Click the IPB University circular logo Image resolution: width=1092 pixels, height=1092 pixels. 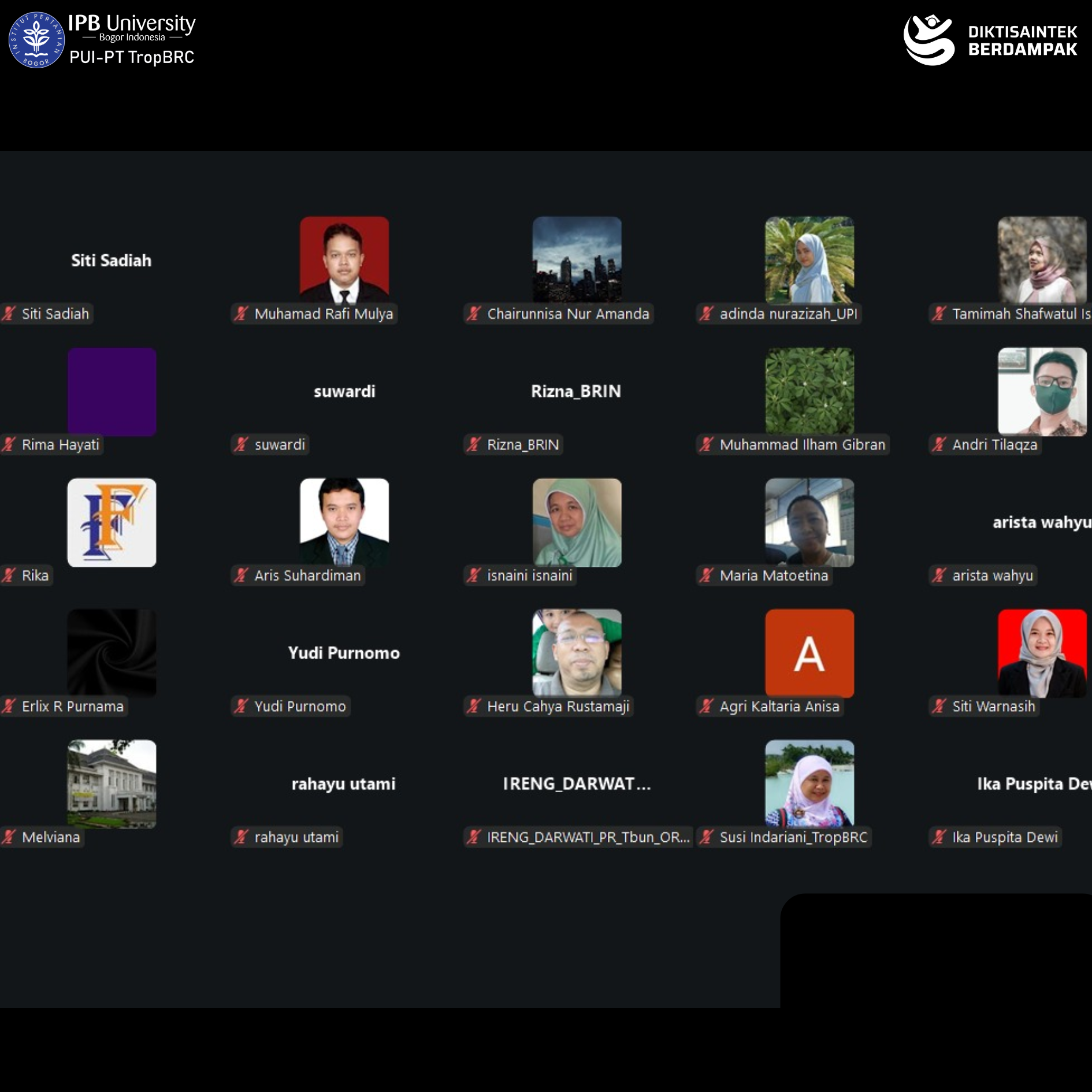click(36, 40)
